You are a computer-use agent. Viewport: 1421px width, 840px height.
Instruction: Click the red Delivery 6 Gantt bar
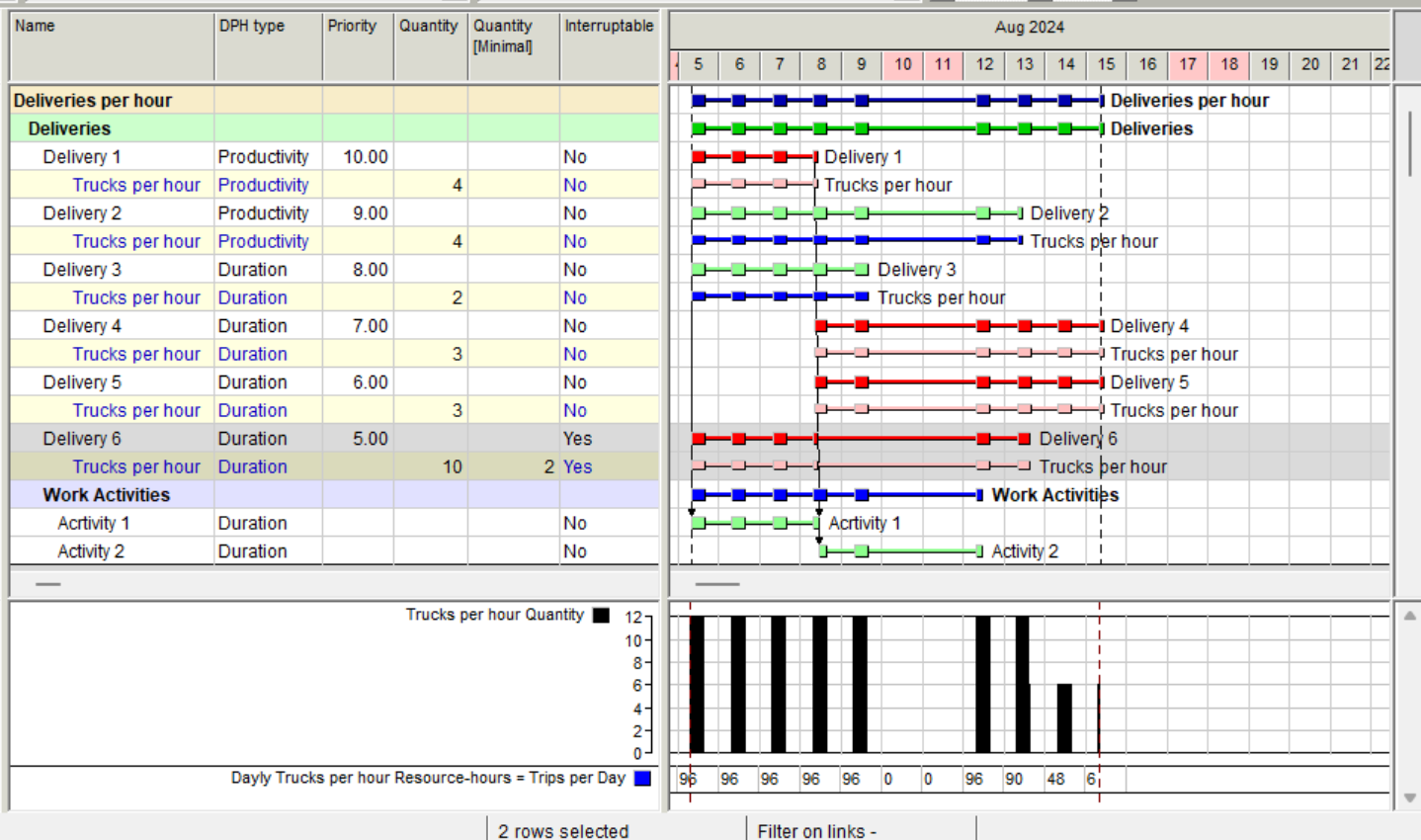tap(862, 439)
